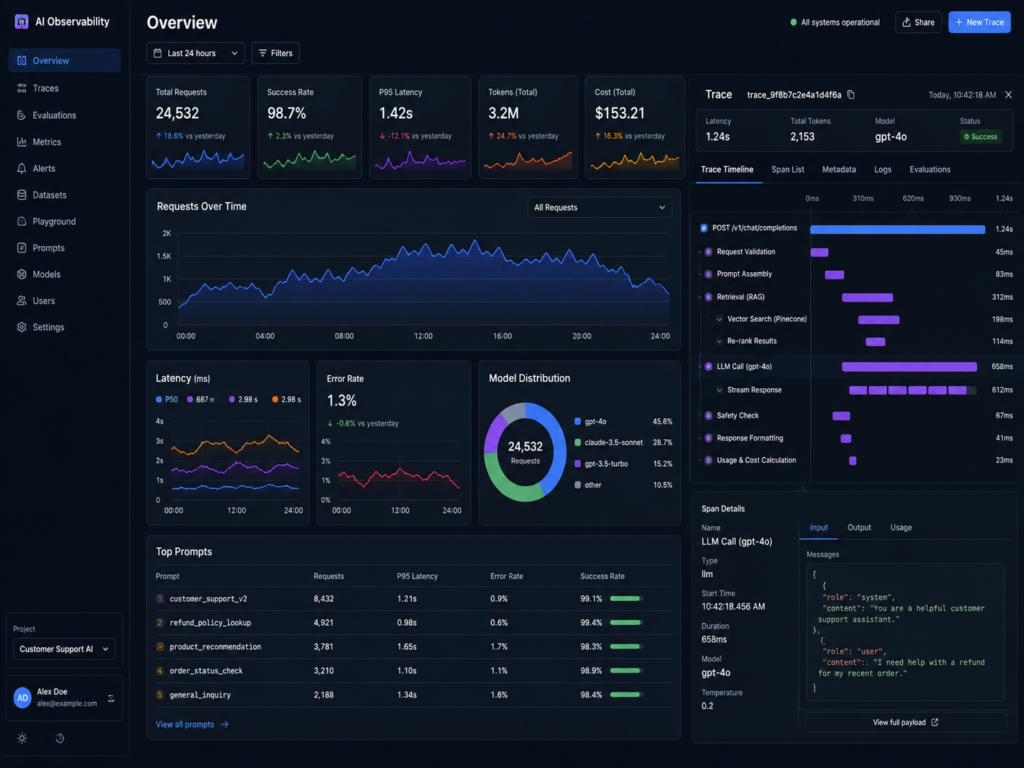Click the New Trace button
Screen dimensions: 1024x768
(979, 22)
